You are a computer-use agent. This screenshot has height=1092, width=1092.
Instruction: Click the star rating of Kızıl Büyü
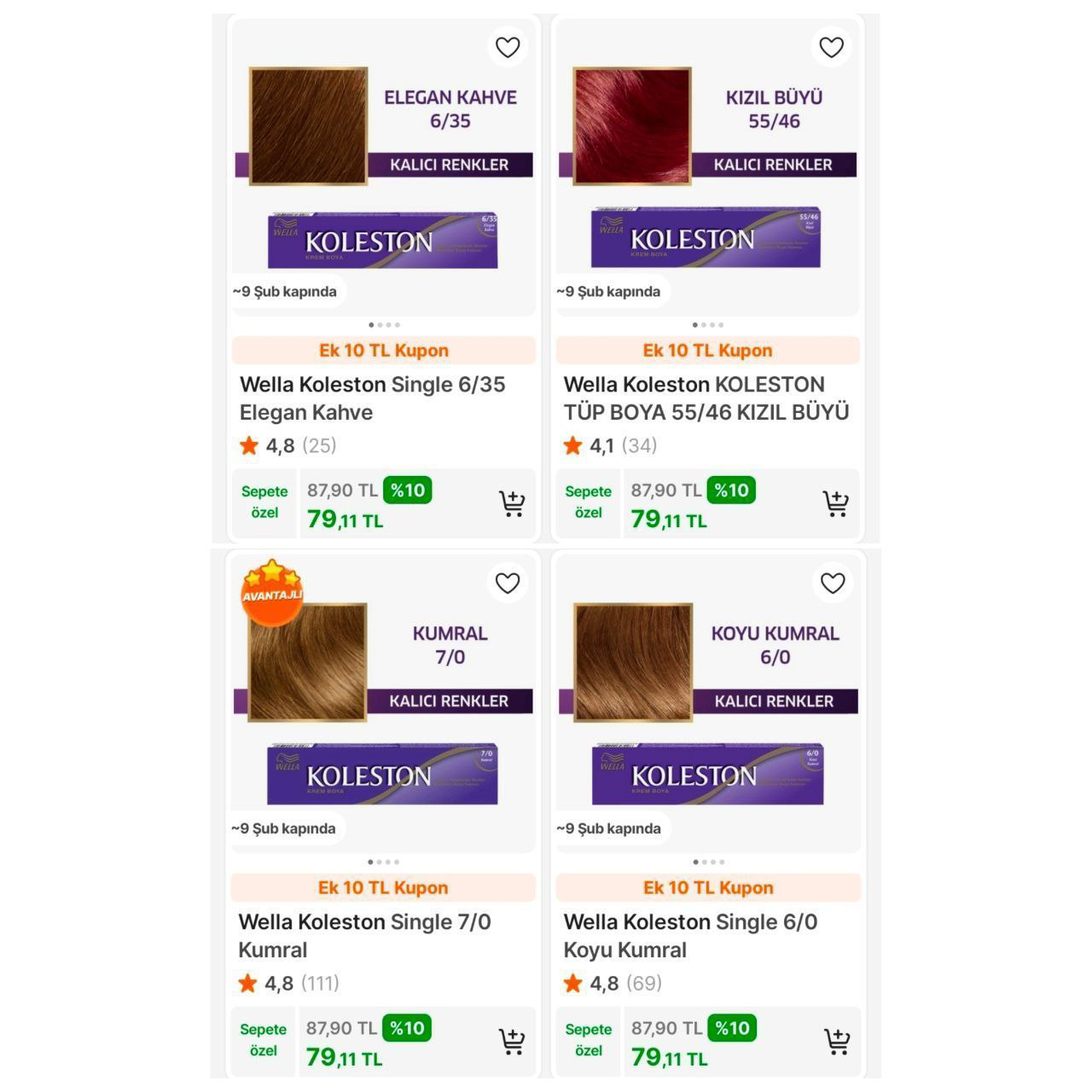610,445
